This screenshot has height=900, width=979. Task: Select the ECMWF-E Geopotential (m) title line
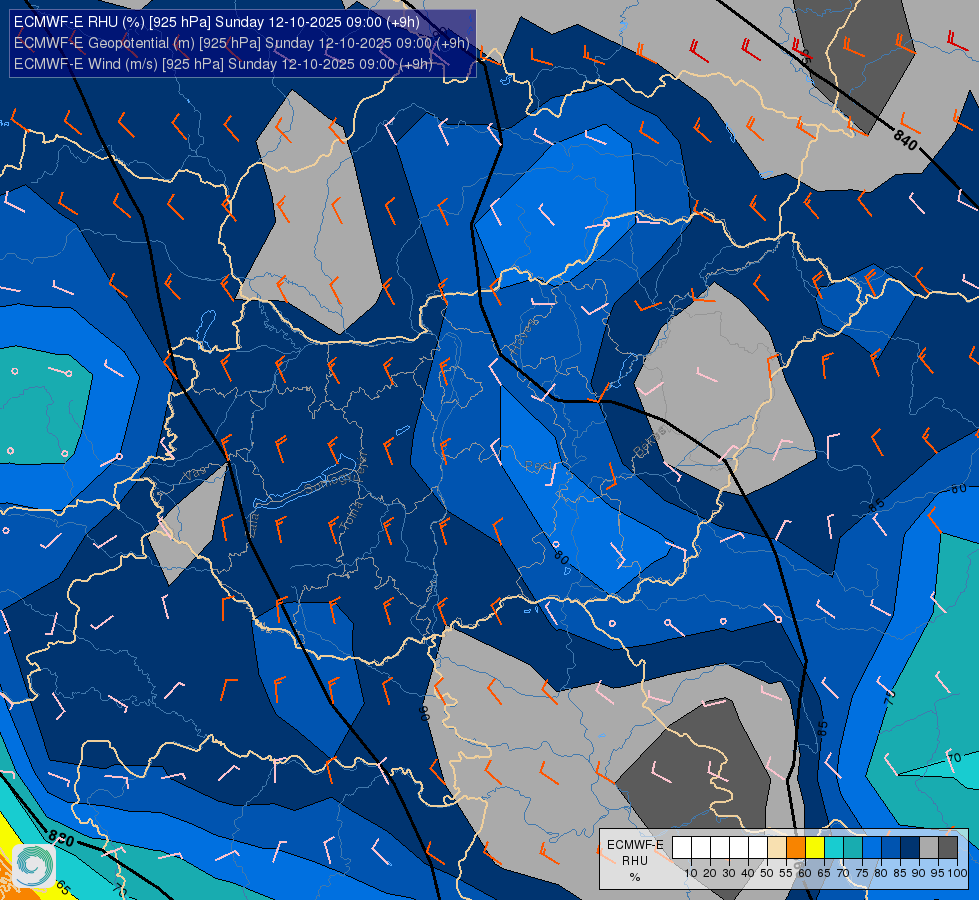click(242, 43)
